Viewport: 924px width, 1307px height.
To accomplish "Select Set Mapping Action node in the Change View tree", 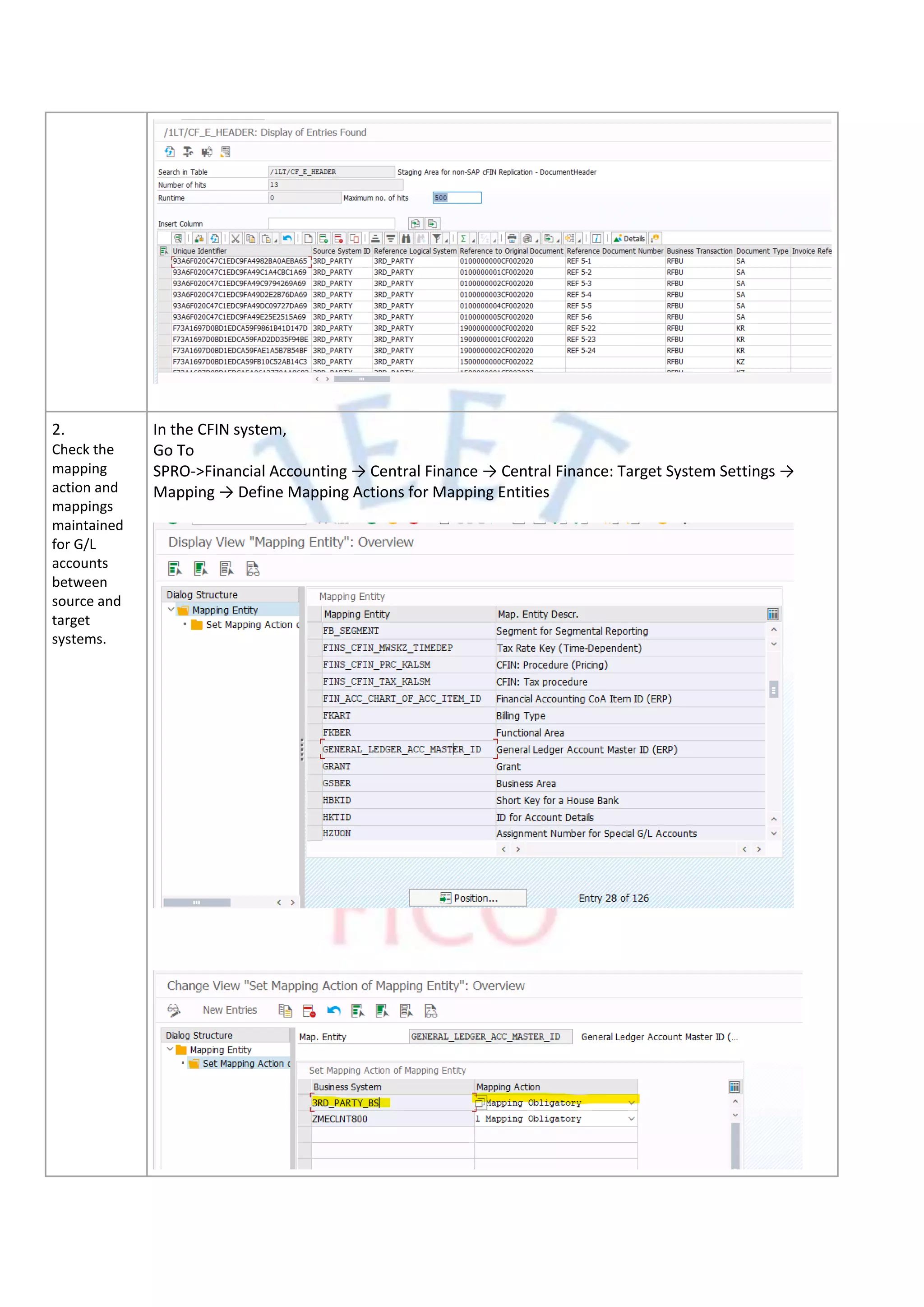I will pyautogui.click(x=240, y=1063).
